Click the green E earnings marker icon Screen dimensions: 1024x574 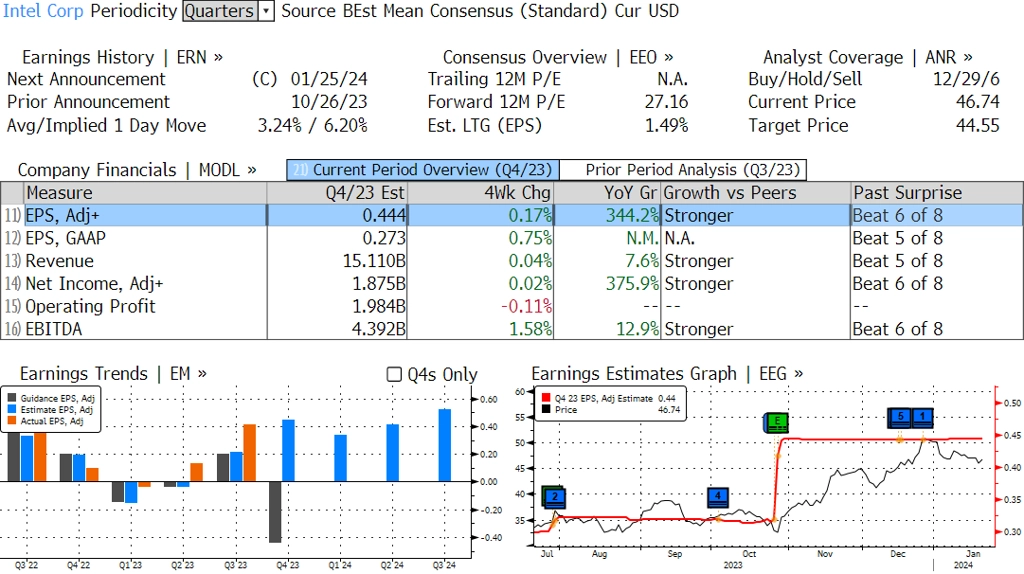click(776, 422)
